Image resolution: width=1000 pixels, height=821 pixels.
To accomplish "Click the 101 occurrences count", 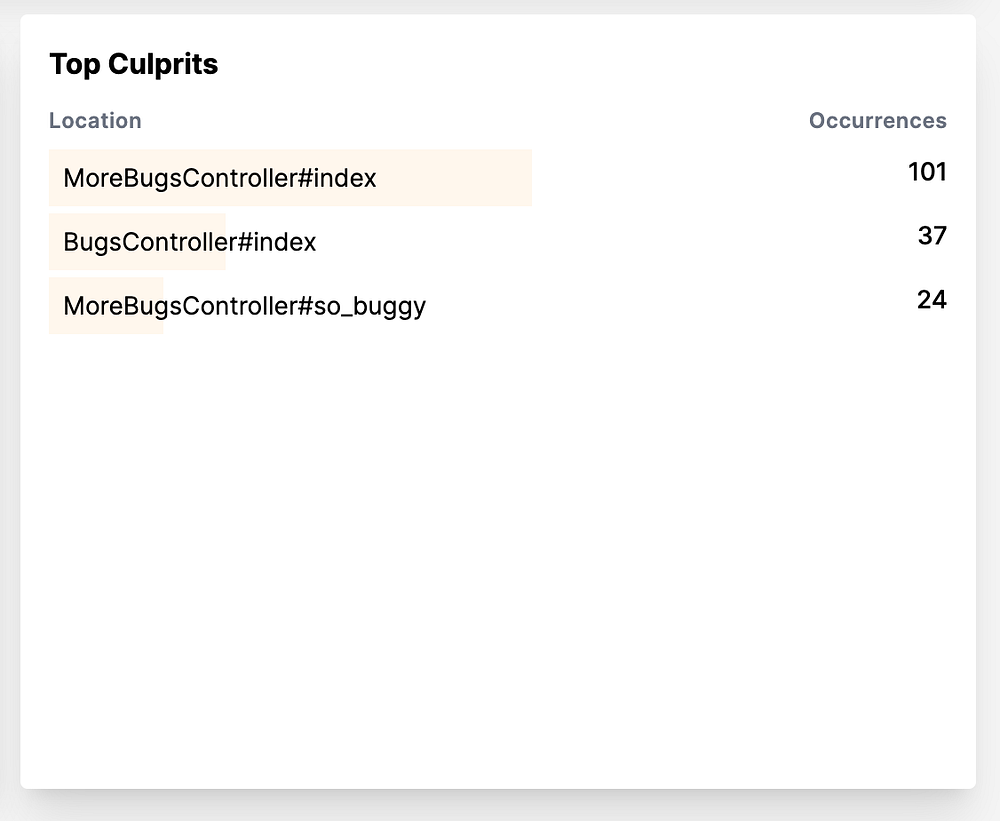I will 927,172.
